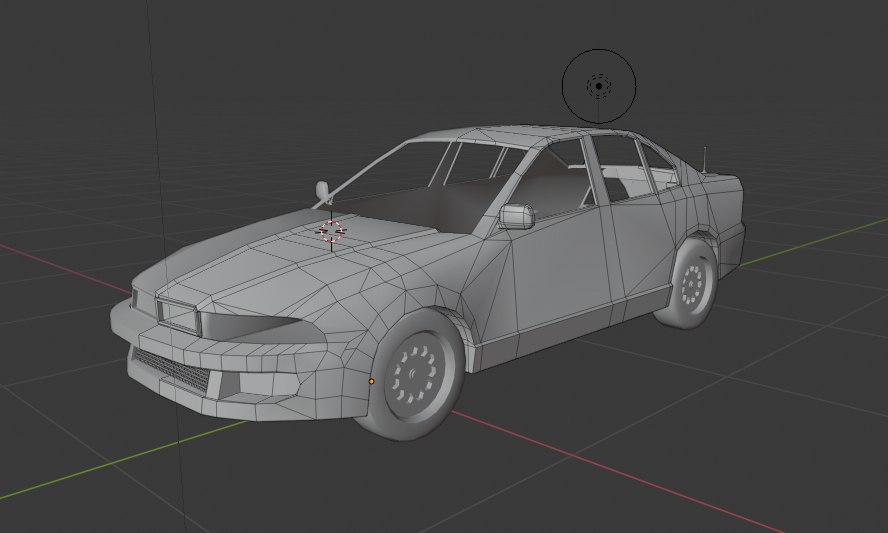This screenshot has height=533, width=888.
Task: Click the orange origin dot near front wheel
Action: pos(372,382)
